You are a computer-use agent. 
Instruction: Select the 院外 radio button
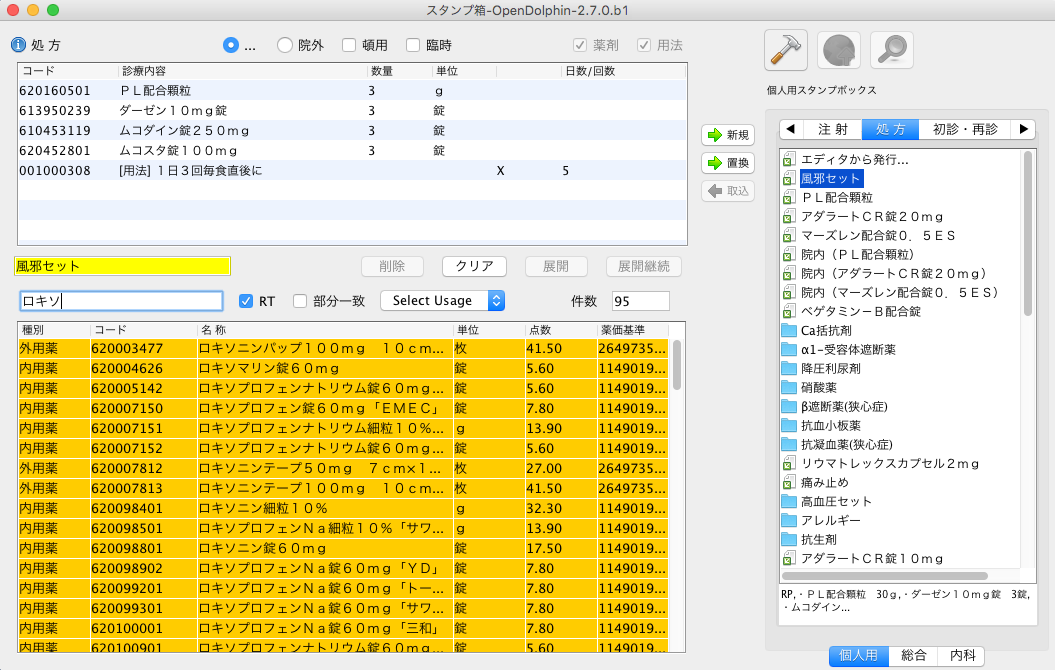pyautogui.click(x=285, y=45)
